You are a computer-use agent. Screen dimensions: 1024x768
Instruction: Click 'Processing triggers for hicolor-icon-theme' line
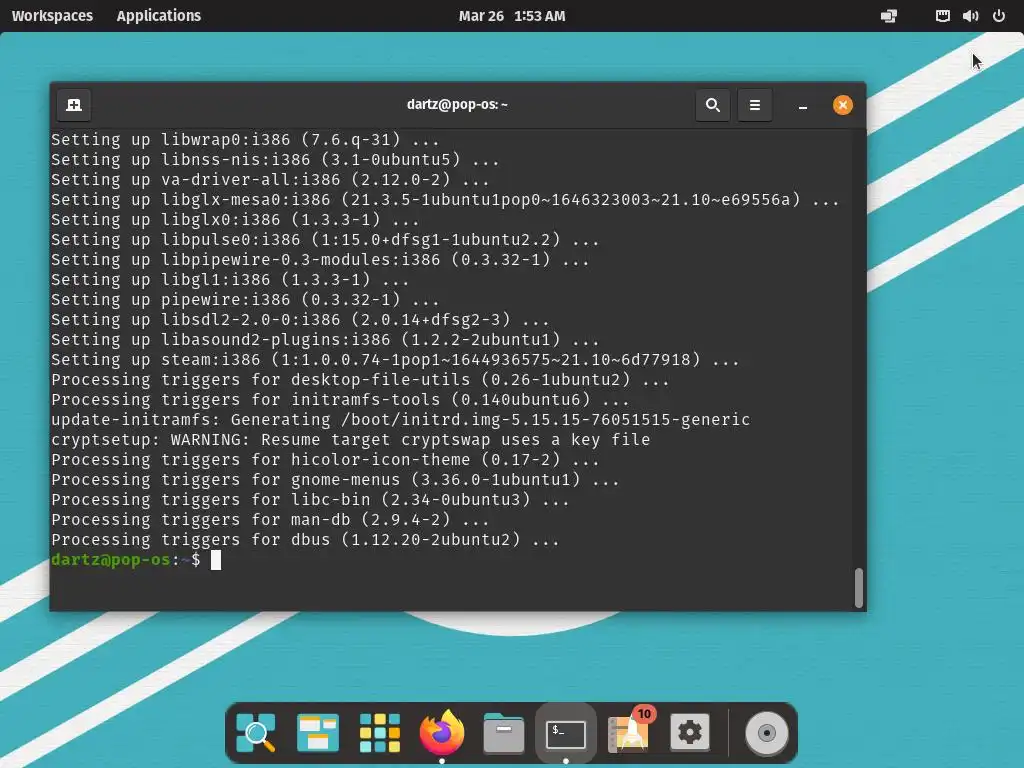pyautogui.click(x=325, y=460)
